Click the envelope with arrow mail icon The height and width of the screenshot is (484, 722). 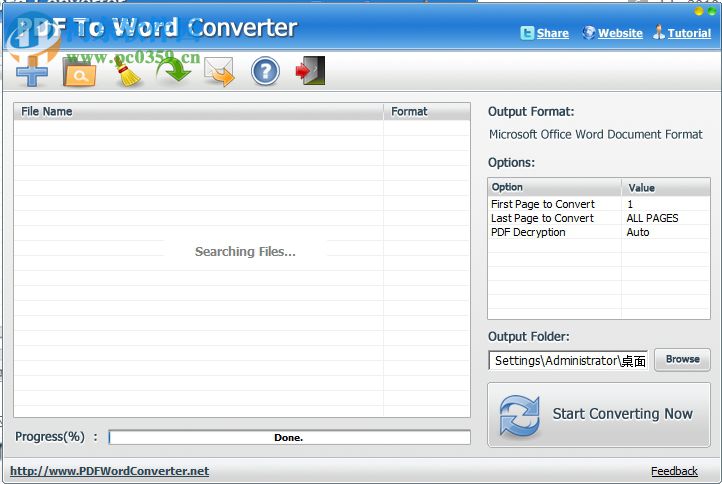pyautogui.click(x=220, y=72)
